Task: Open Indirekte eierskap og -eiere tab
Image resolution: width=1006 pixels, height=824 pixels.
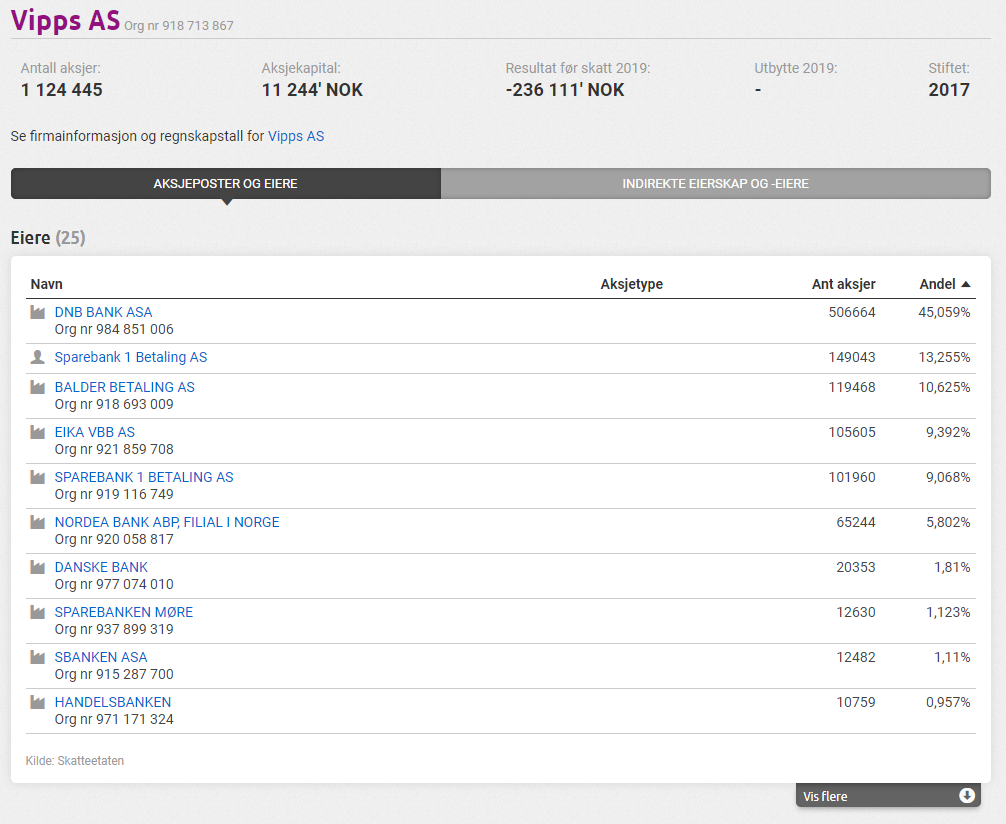Action: [x=715, y=184]
